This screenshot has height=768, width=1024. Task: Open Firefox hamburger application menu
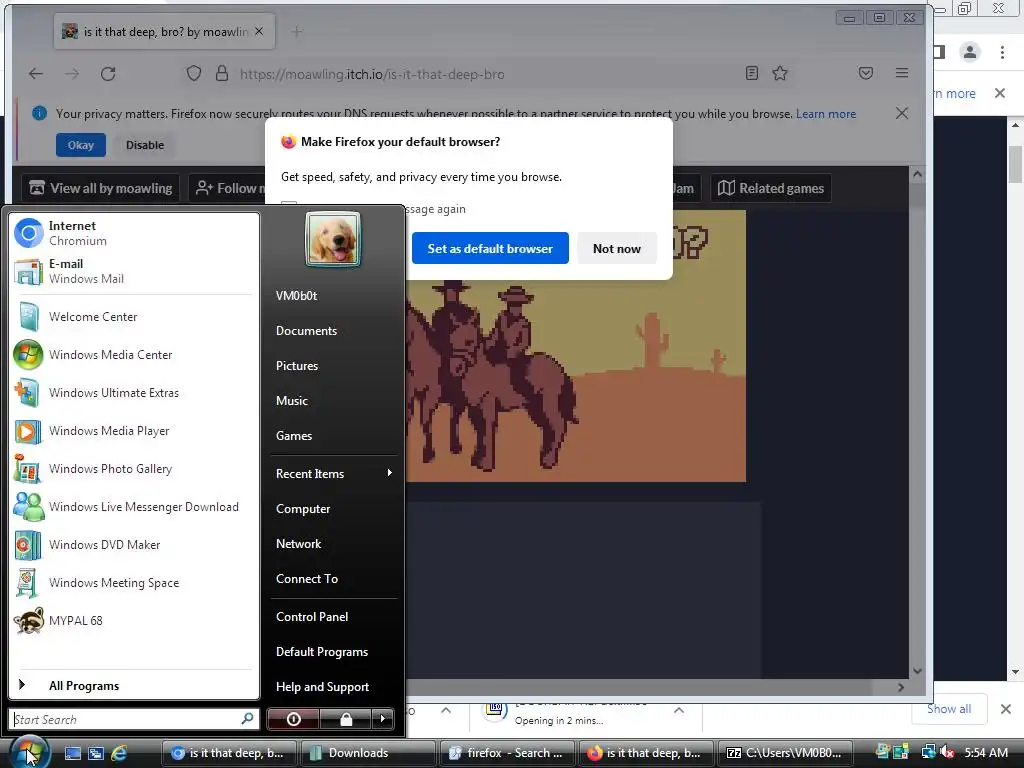pos(902,73)
